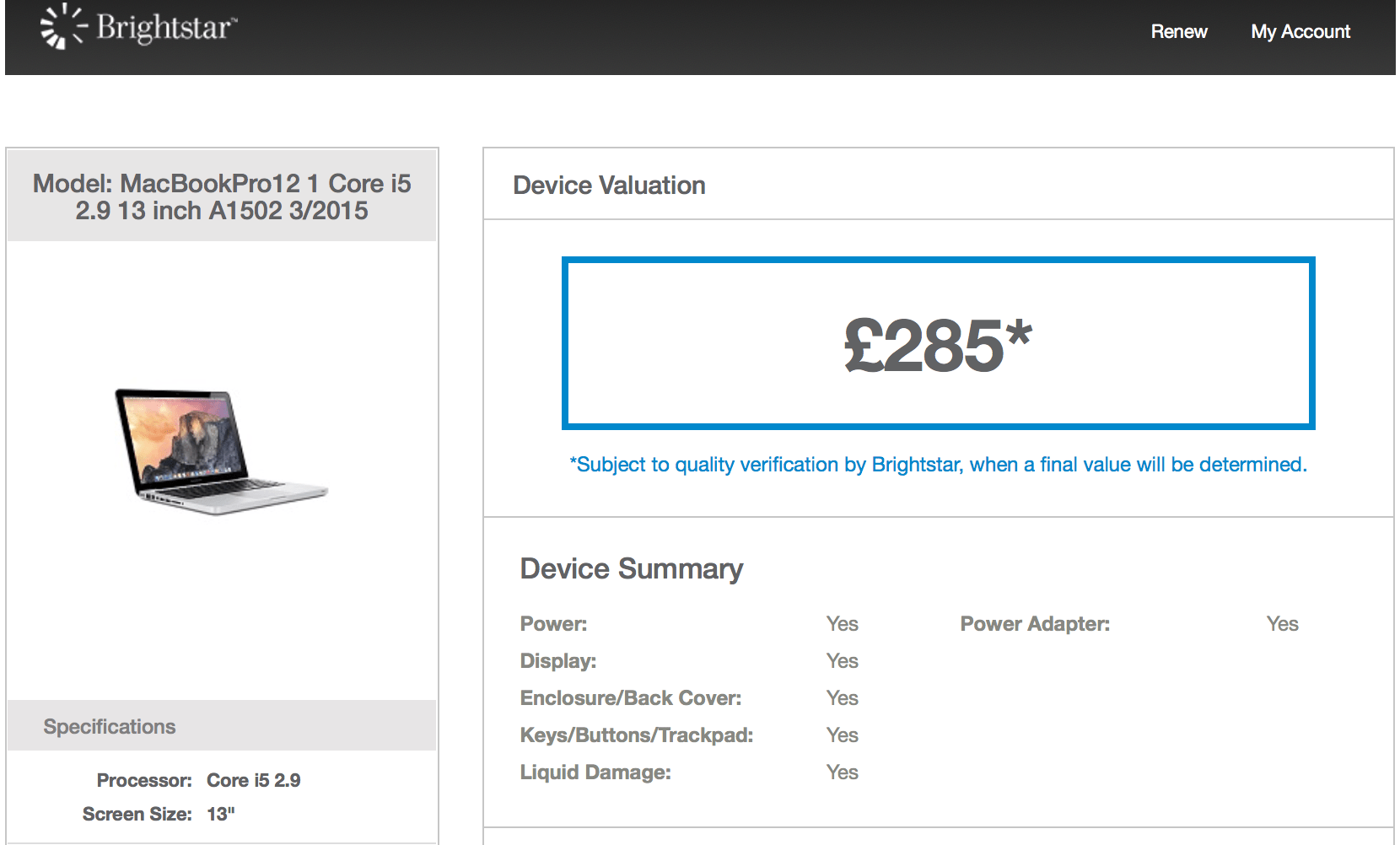
Task: Click the Enclosure/Back Cover label
Action: click(630, 698)
